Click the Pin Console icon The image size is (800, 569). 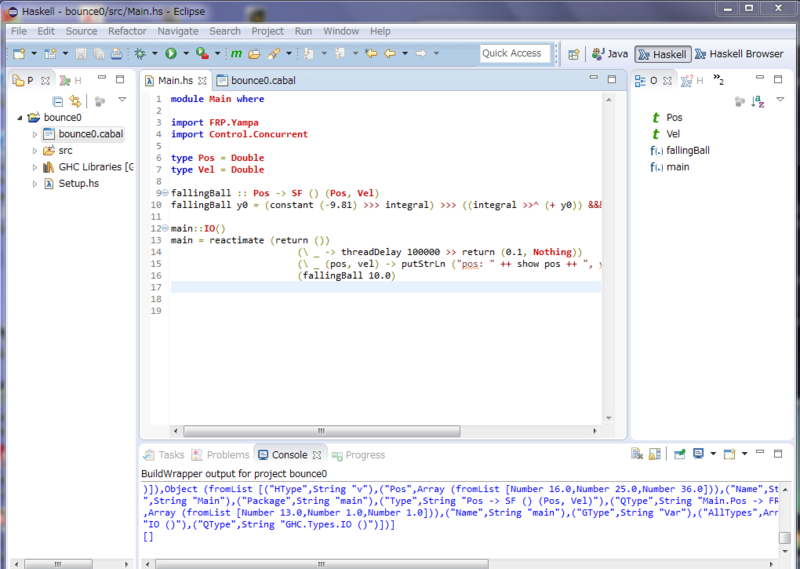tap(680, 454)
